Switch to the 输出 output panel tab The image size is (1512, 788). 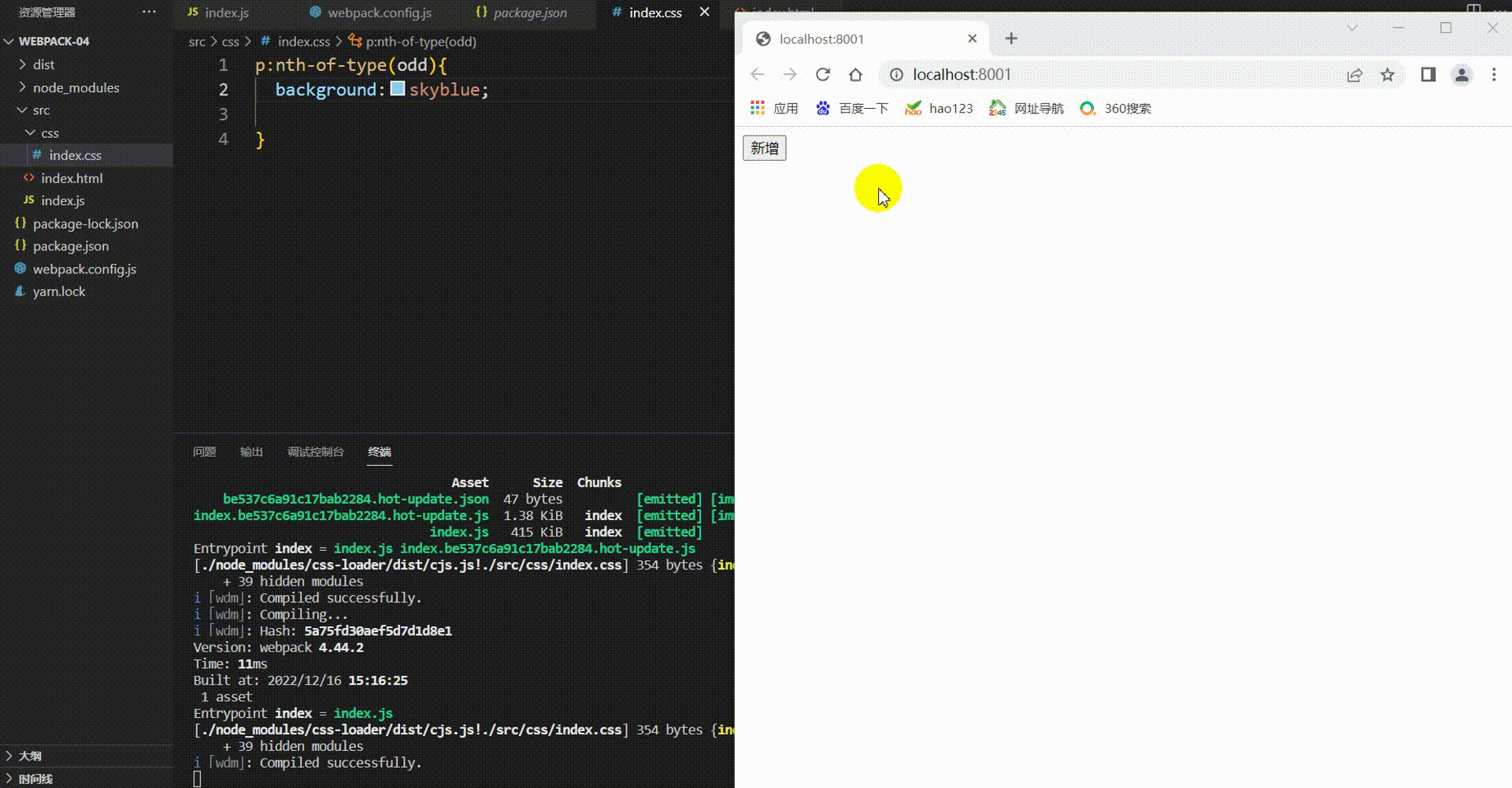[x=251, y=452]
